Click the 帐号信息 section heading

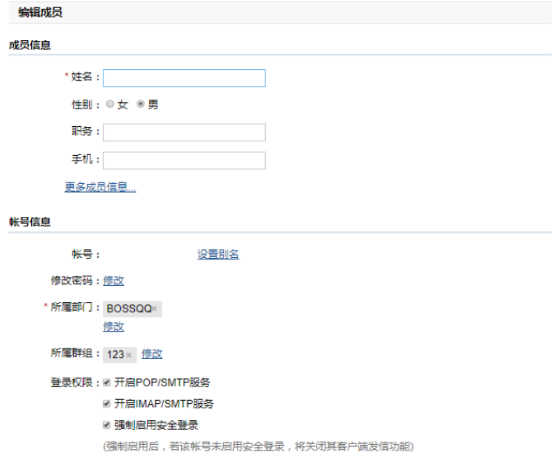point(30,222)
